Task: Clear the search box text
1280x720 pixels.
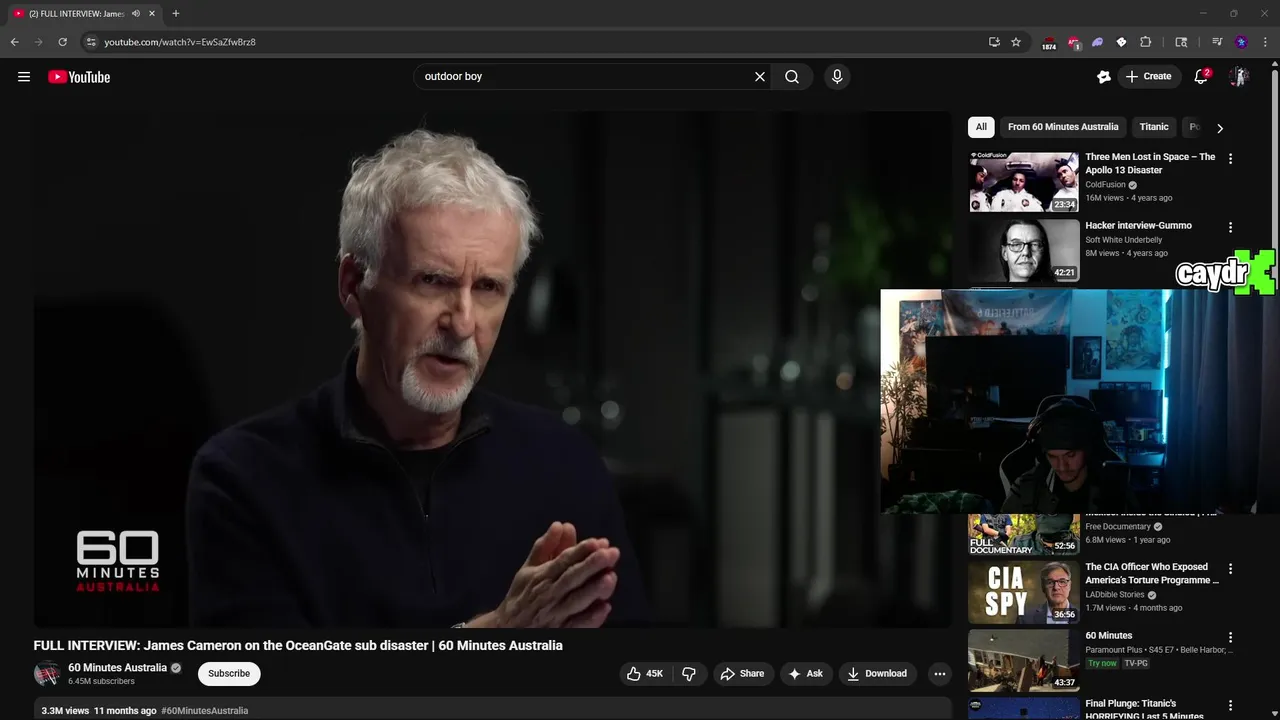Action: 760,77
